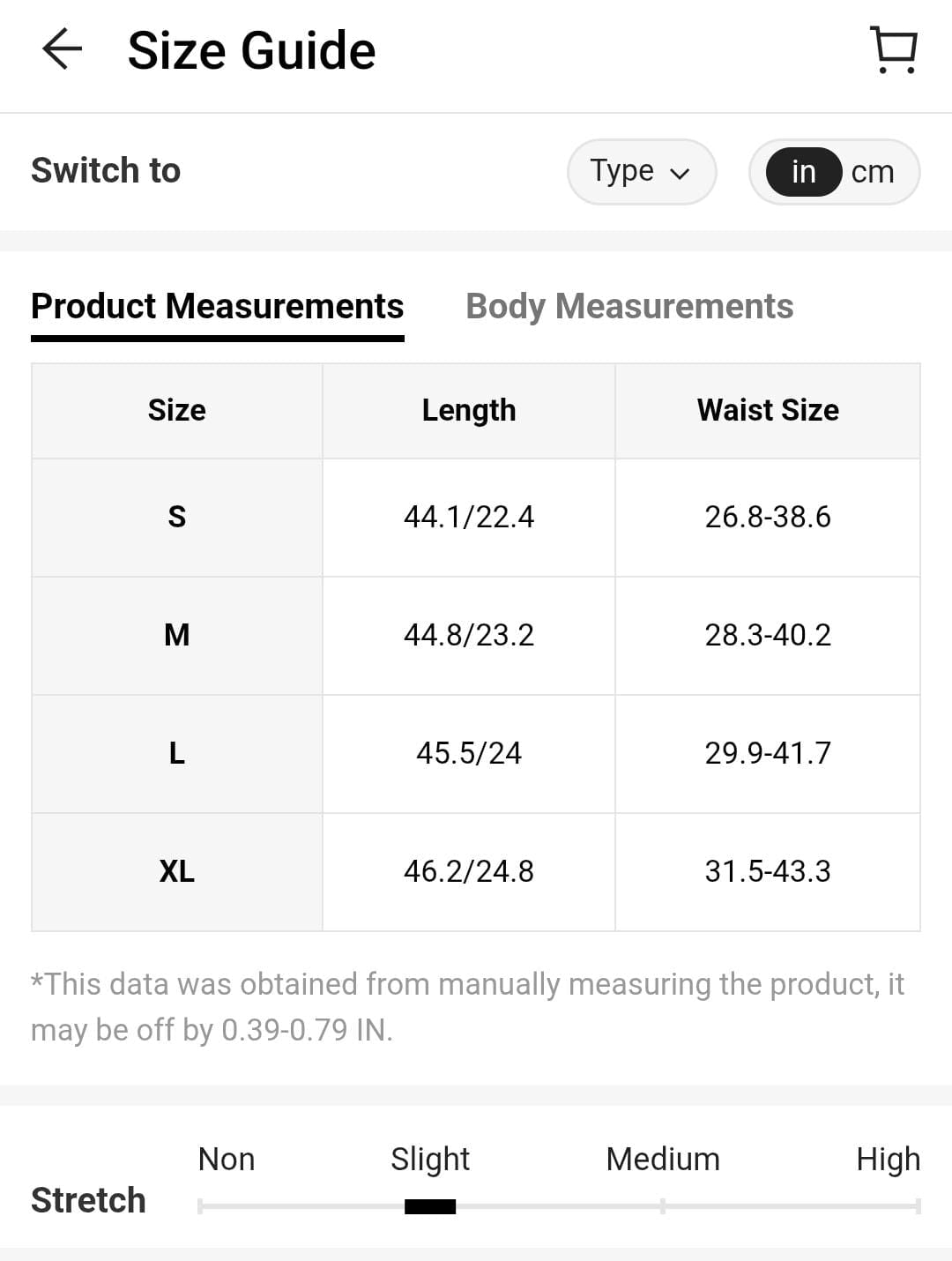
Task: Open the shopping cart
Action: tap(894, 49)
